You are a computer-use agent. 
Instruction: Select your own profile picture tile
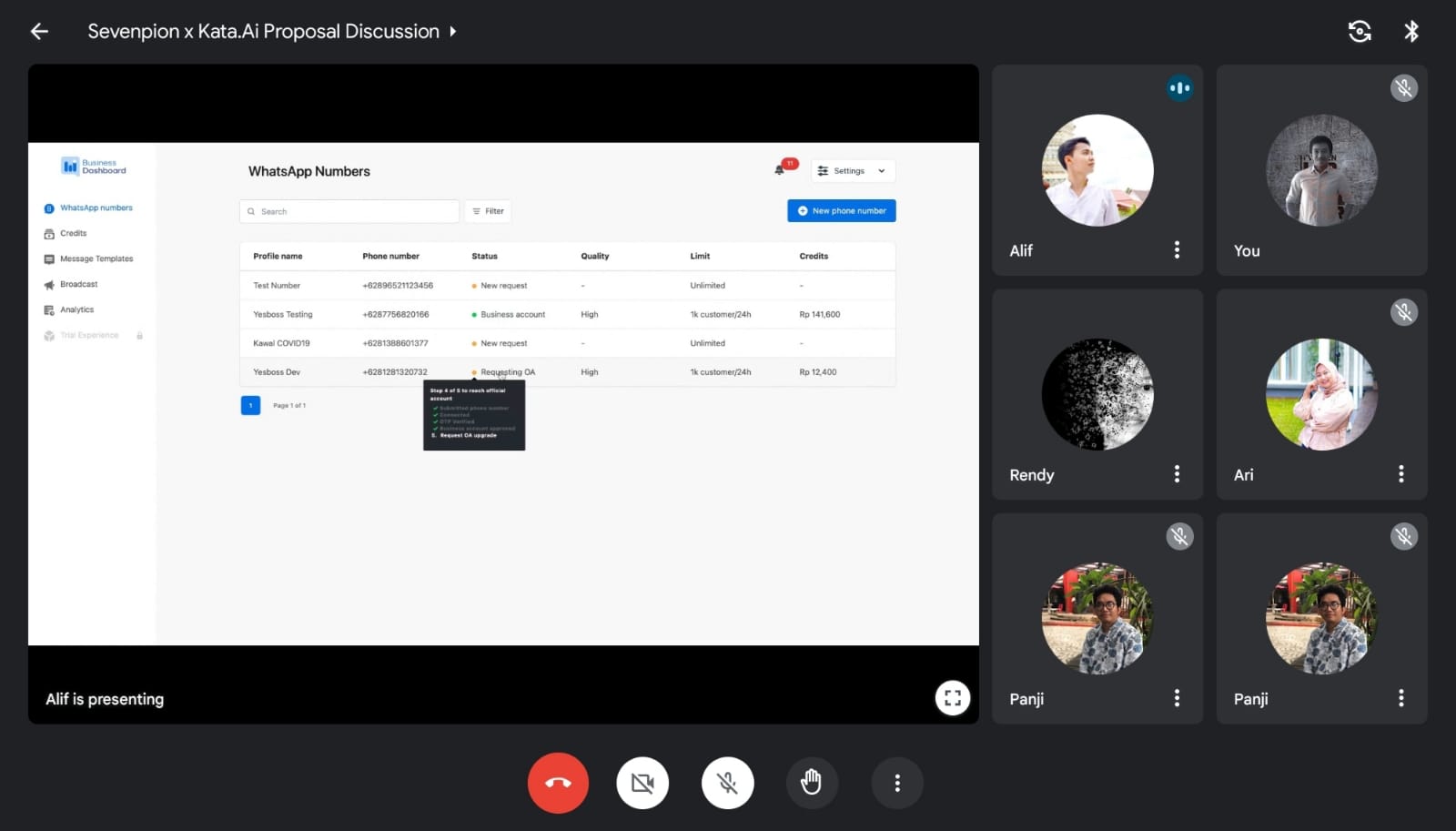[x=1321, y=170]
